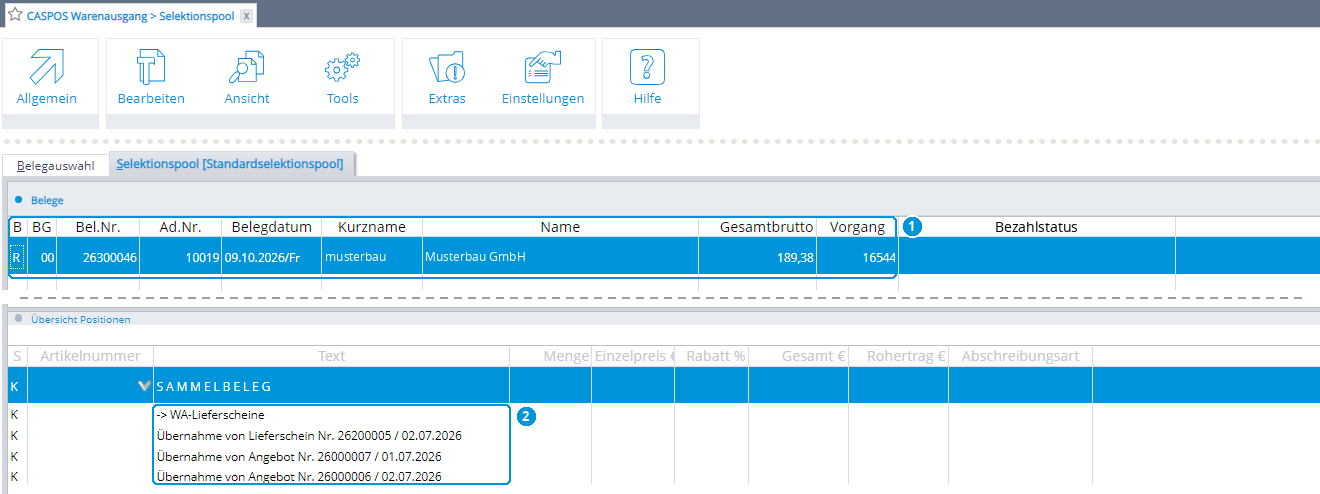Open the Ansicht ribbon menu
Screen dimensions: 1320x494
(x=247, y=78)
